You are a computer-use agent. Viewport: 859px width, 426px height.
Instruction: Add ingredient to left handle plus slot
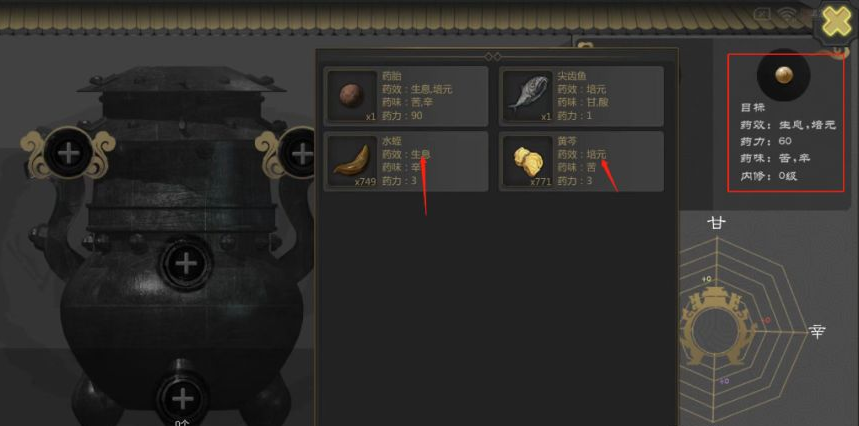point(68,153)
